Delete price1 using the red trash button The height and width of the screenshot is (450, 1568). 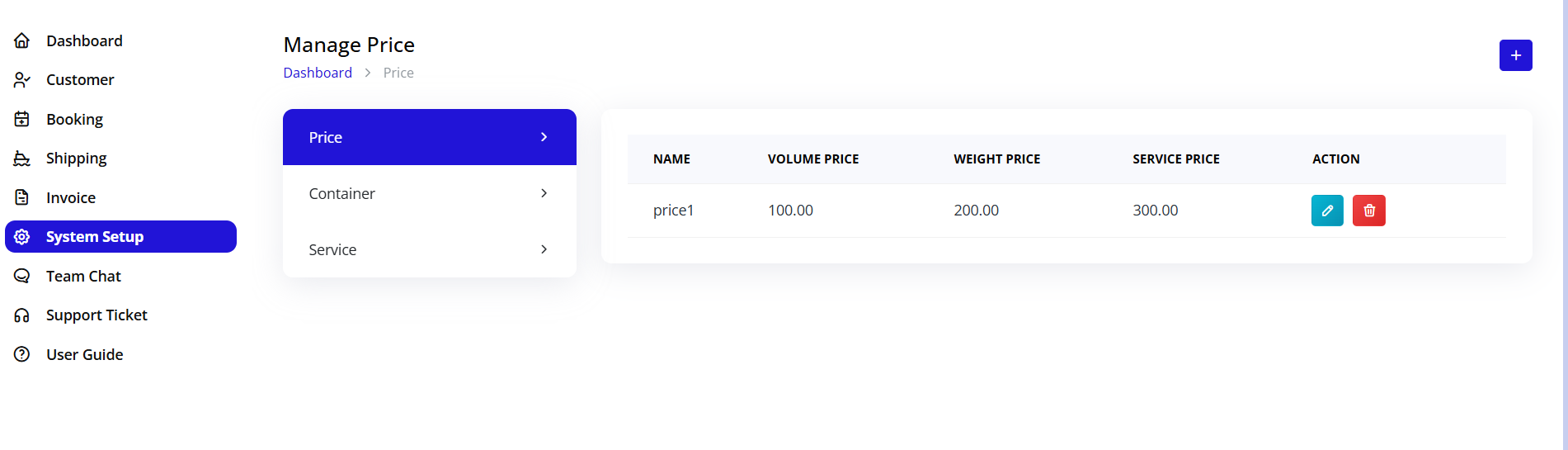pyautogui.click(x=1369, y=211)
